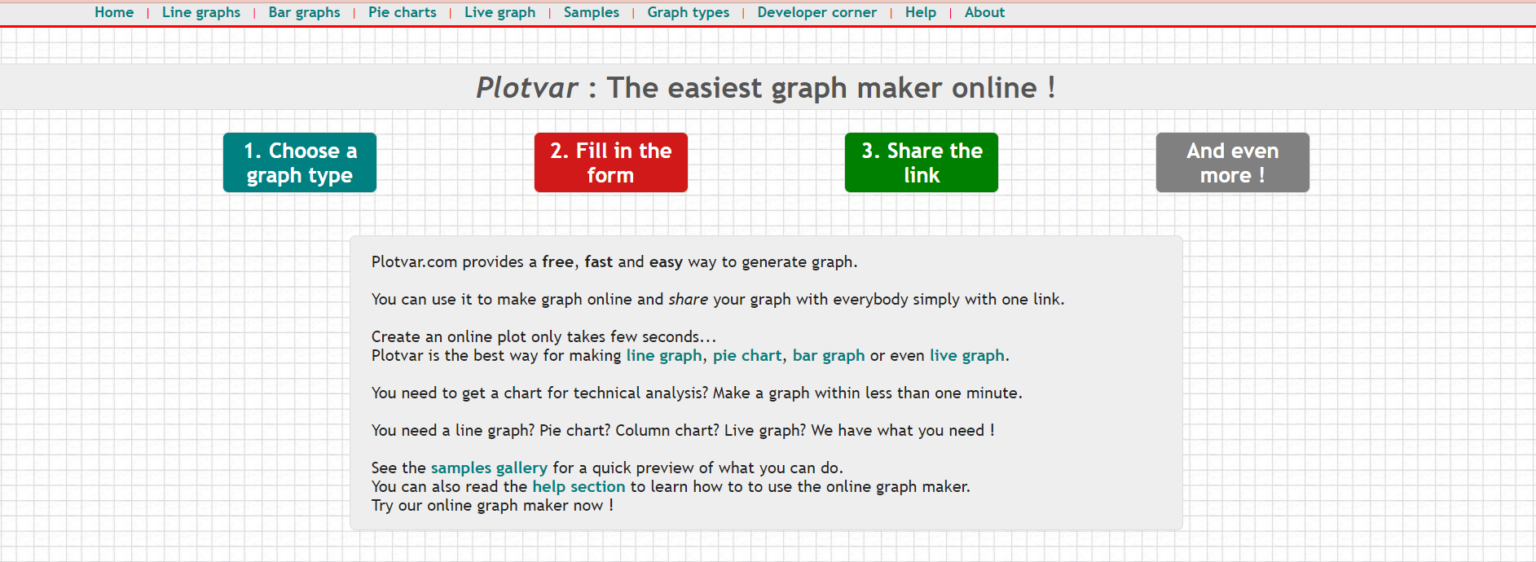Open the samples gallery link

pyautogui.click(x=489, y=468)
